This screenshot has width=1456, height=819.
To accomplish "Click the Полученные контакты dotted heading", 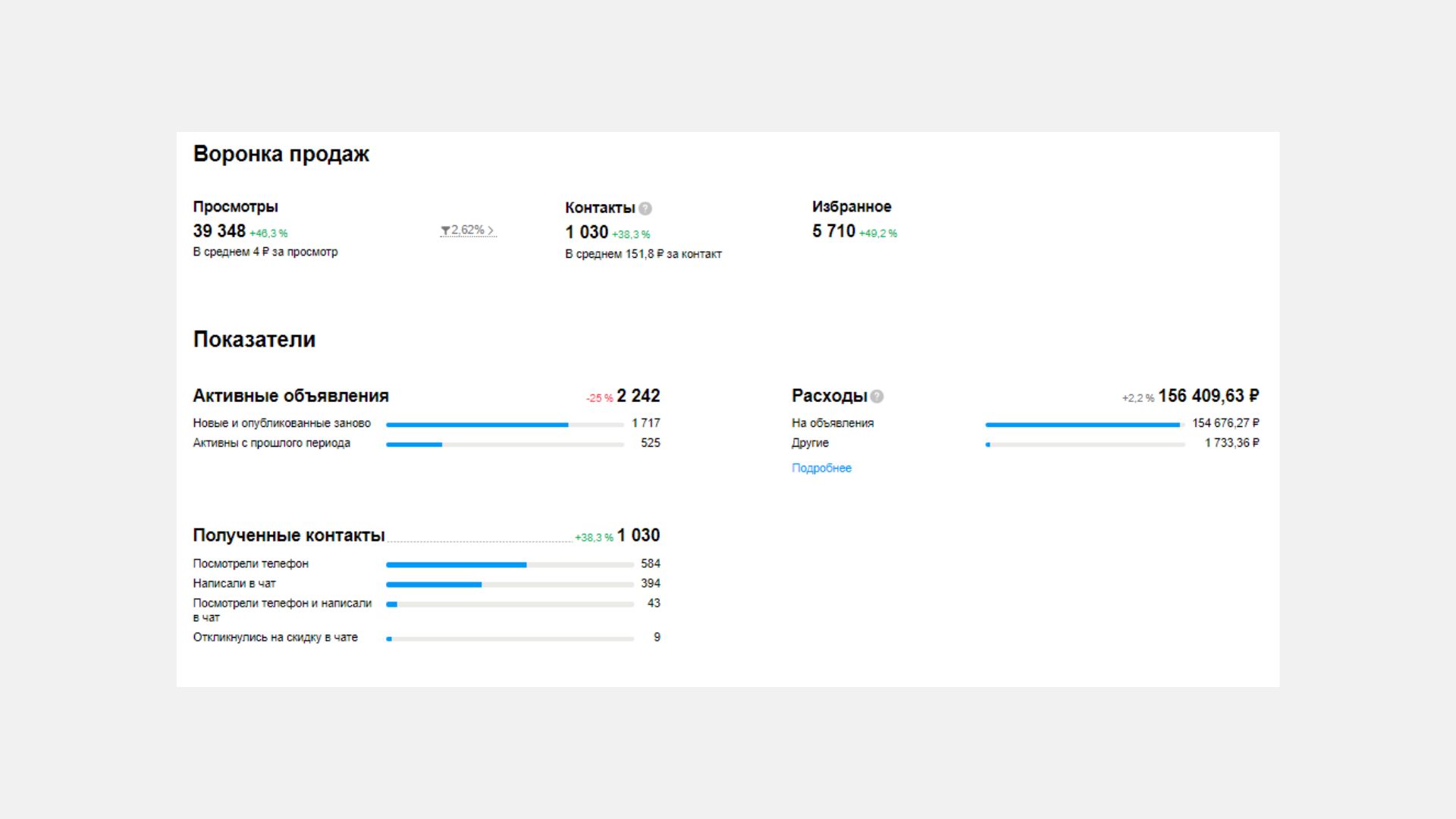I will tap(289, 536).
